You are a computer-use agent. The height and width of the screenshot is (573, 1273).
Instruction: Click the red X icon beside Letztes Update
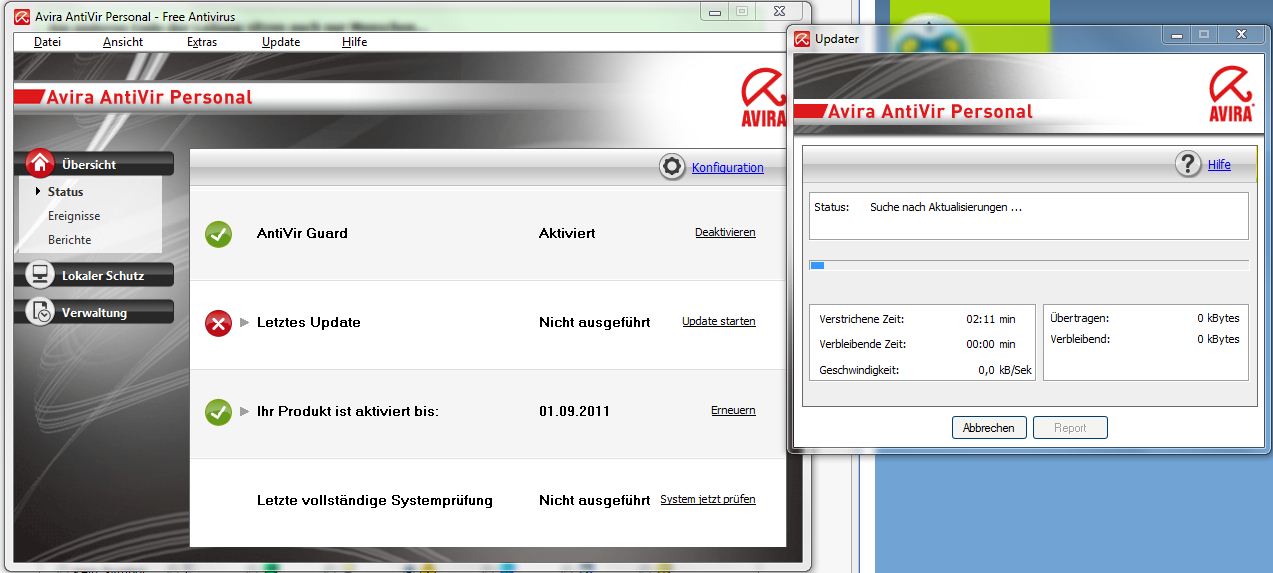(218, 323)
